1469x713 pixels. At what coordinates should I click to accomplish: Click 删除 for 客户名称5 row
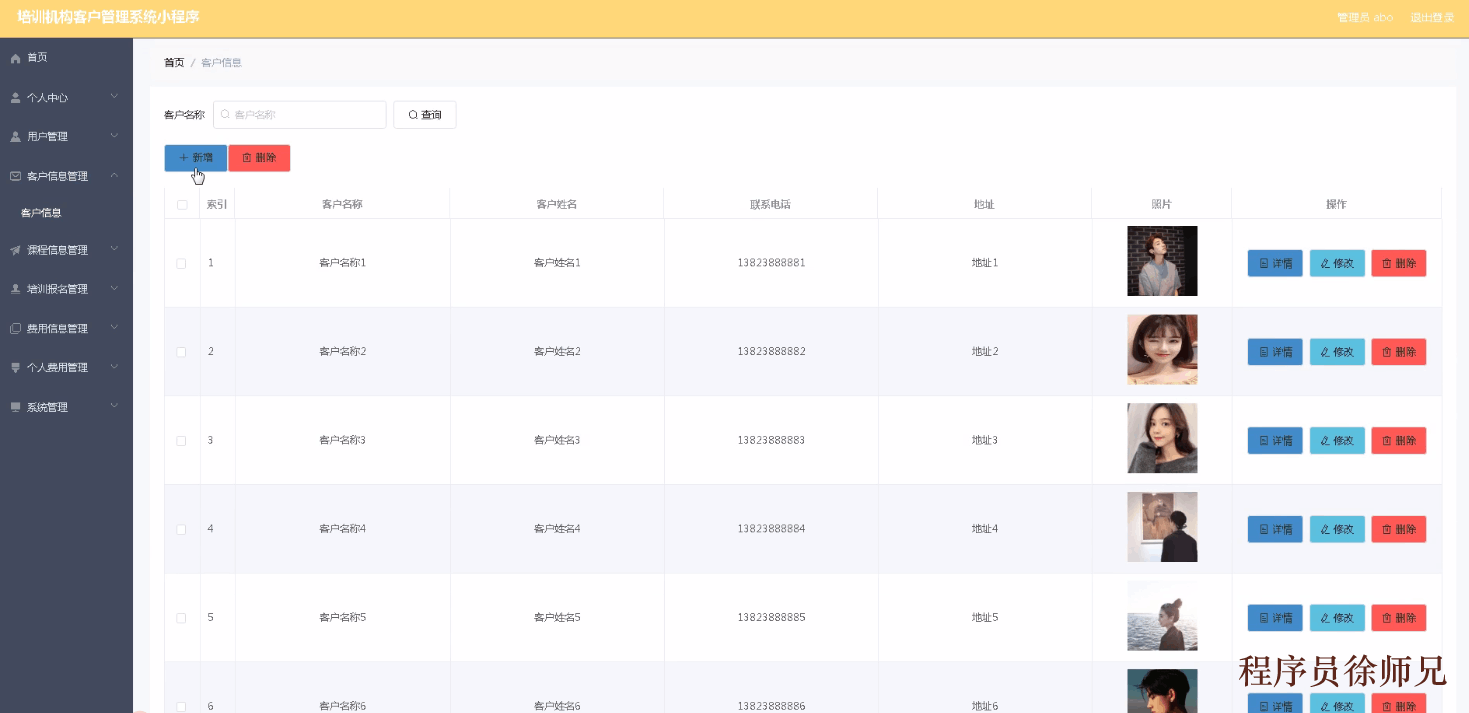(1399, 618)
